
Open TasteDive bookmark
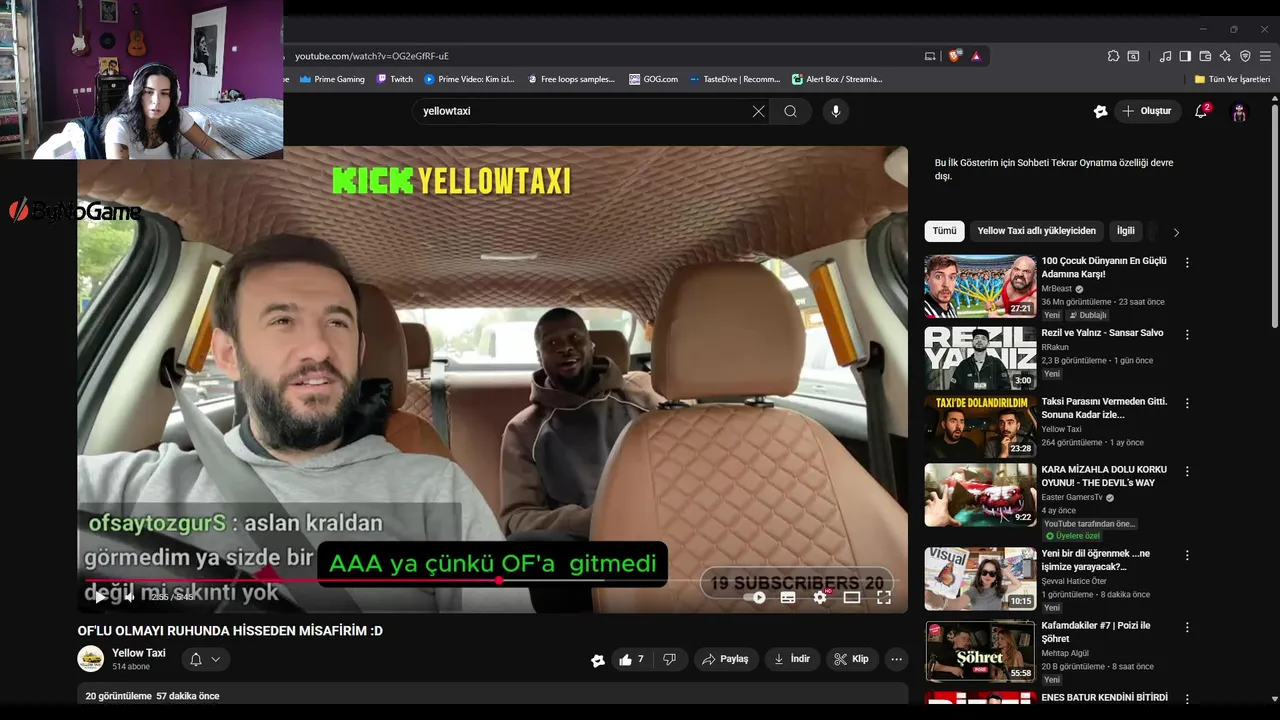734,79
